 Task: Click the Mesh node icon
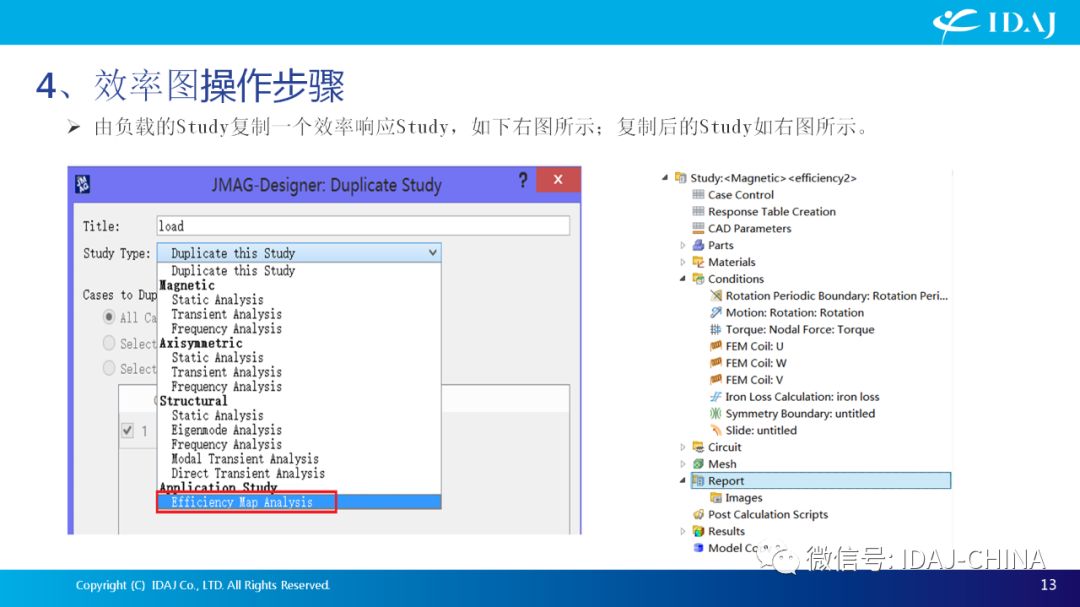coord(698,464)
